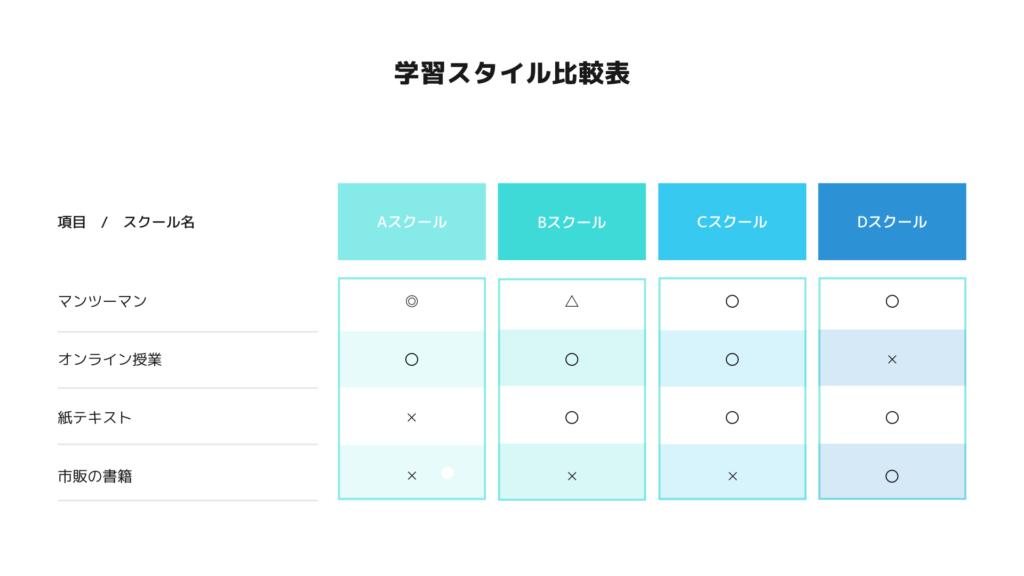Click the 項目 / スクール名 header label
Image resolution: width=1024 pixels, height=576 pixels.
(126, 222)
